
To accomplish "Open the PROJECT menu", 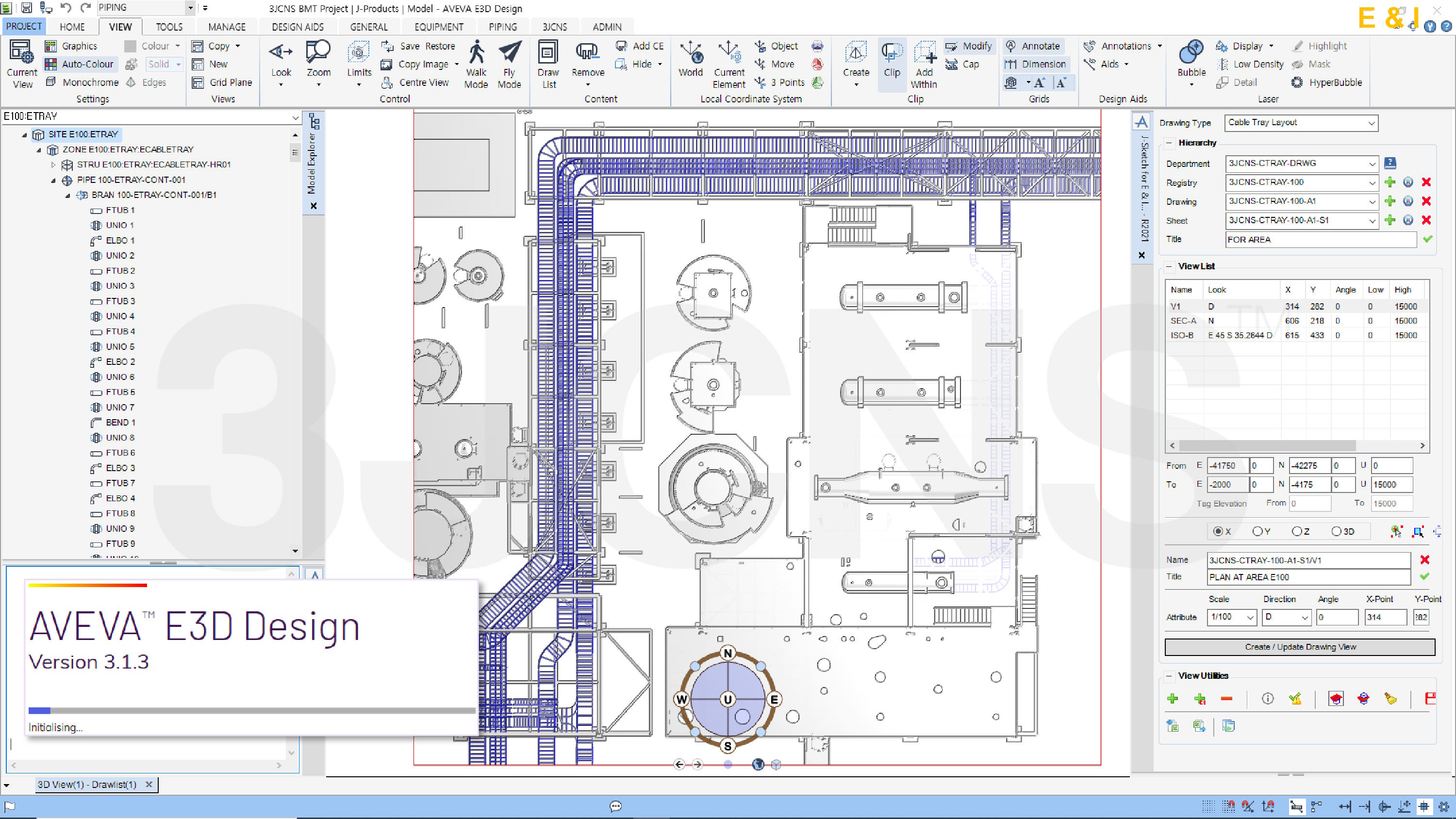I will (x=24, y=26).
